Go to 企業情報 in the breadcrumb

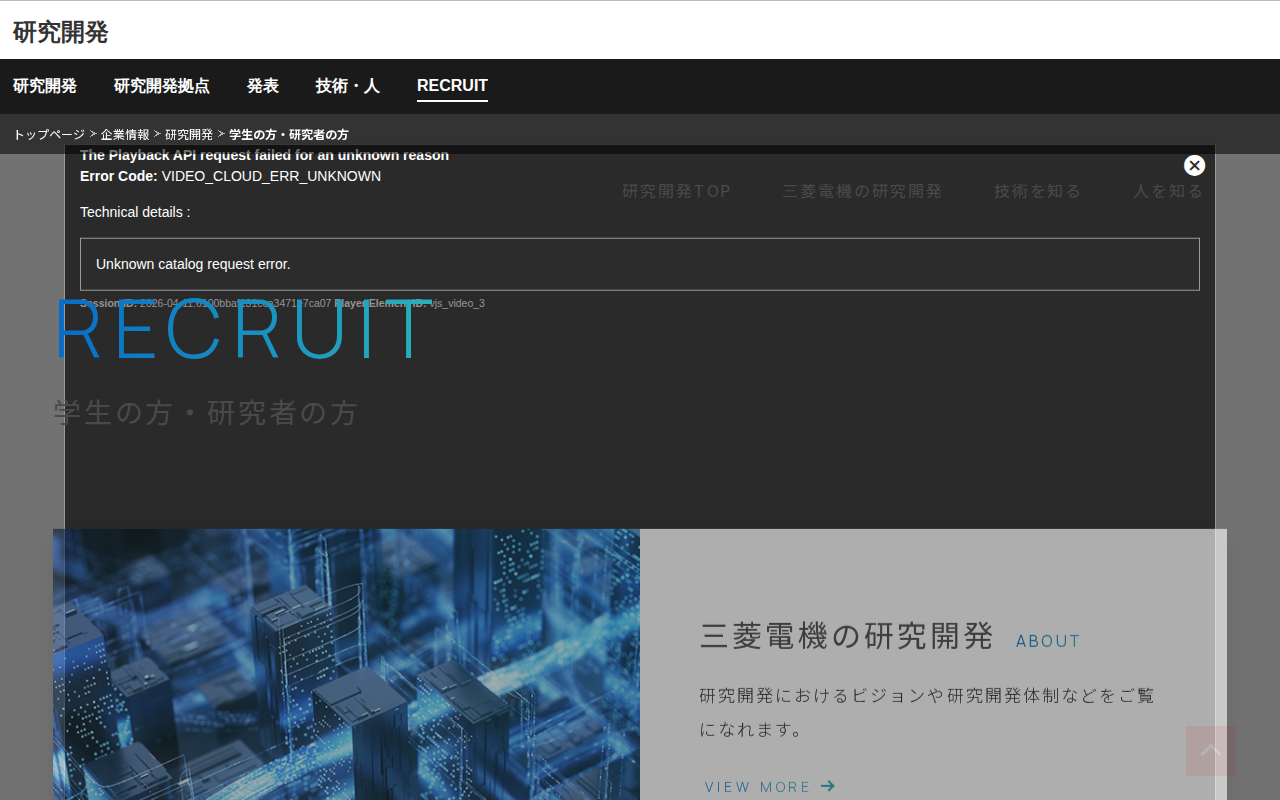(125, 134)
